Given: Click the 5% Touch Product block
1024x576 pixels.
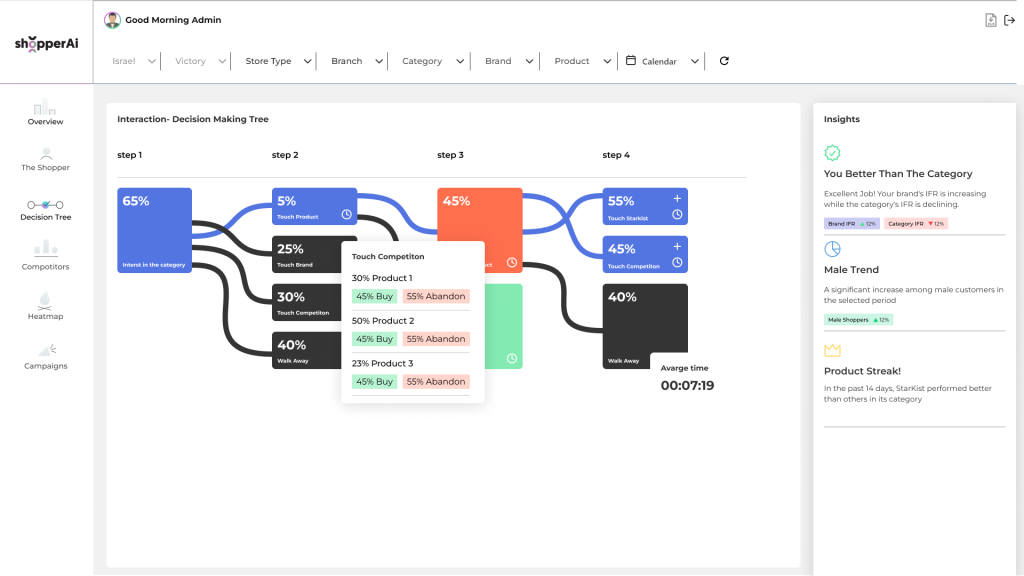Looking at the screenshot, I should (x=314, y=206).
